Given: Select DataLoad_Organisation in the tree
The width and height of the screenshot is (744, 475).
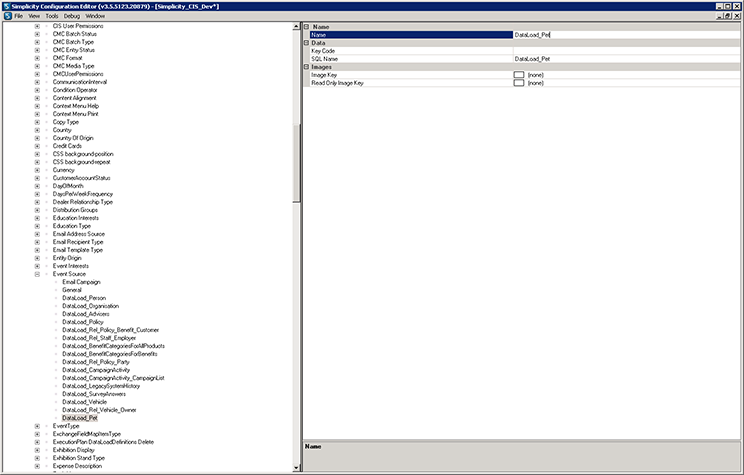Looking at the screenshot, I should point(91,306).
